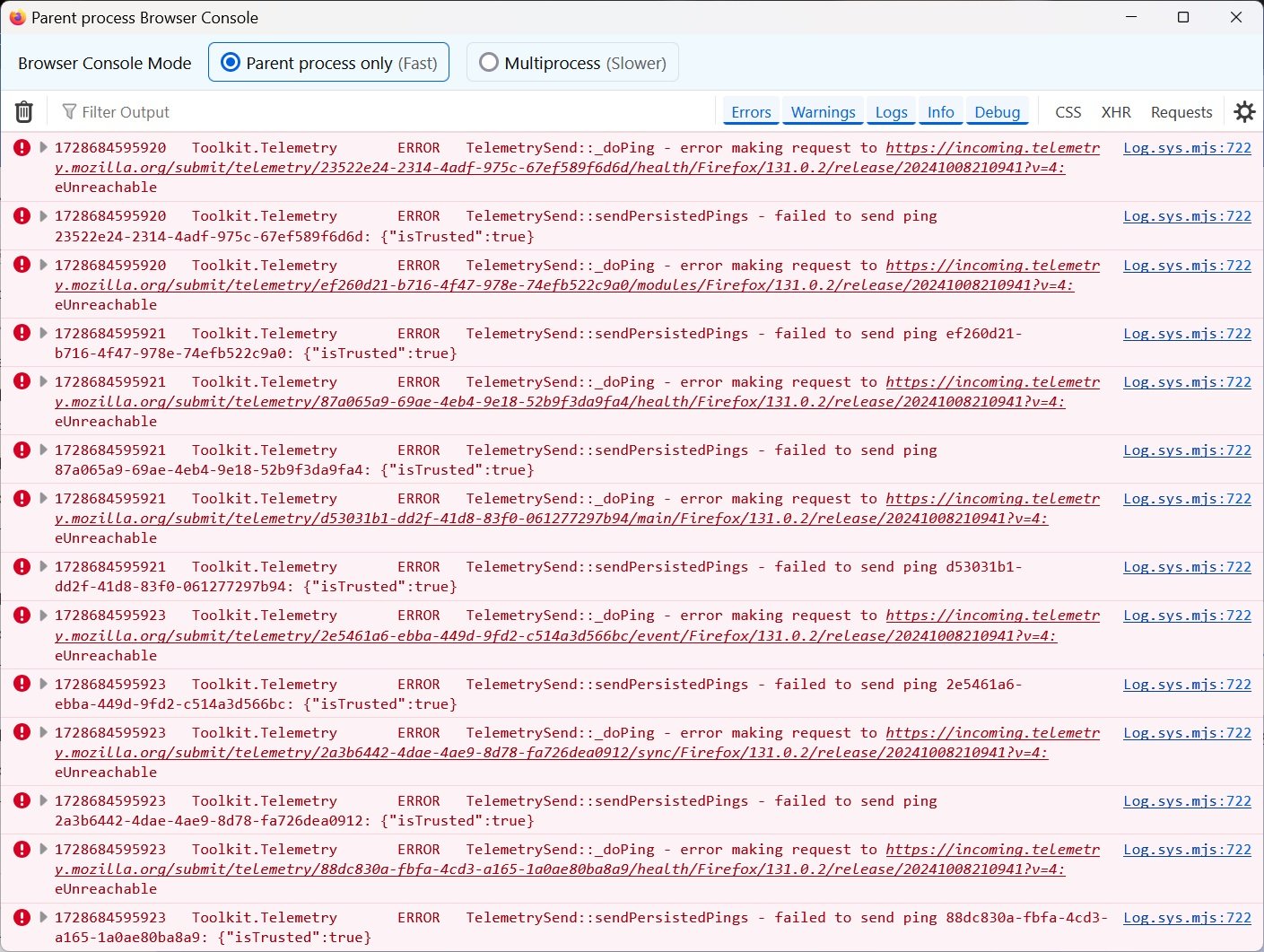The height and width of the screenshot is (952, 1264).
Task: Click error icon of 2e5461a6 sendPersistedPings row
Action: (x=22, y=684)
